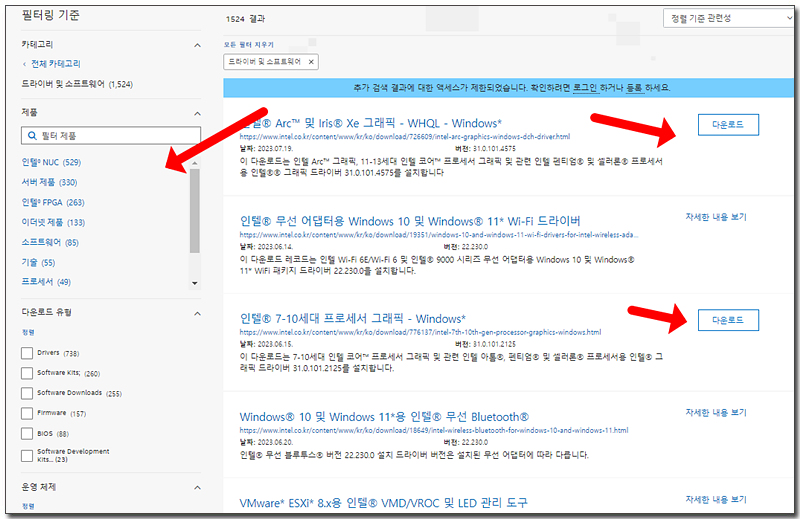
Task: Click the product list scroll-up arrow
Action: coord(194,163)
